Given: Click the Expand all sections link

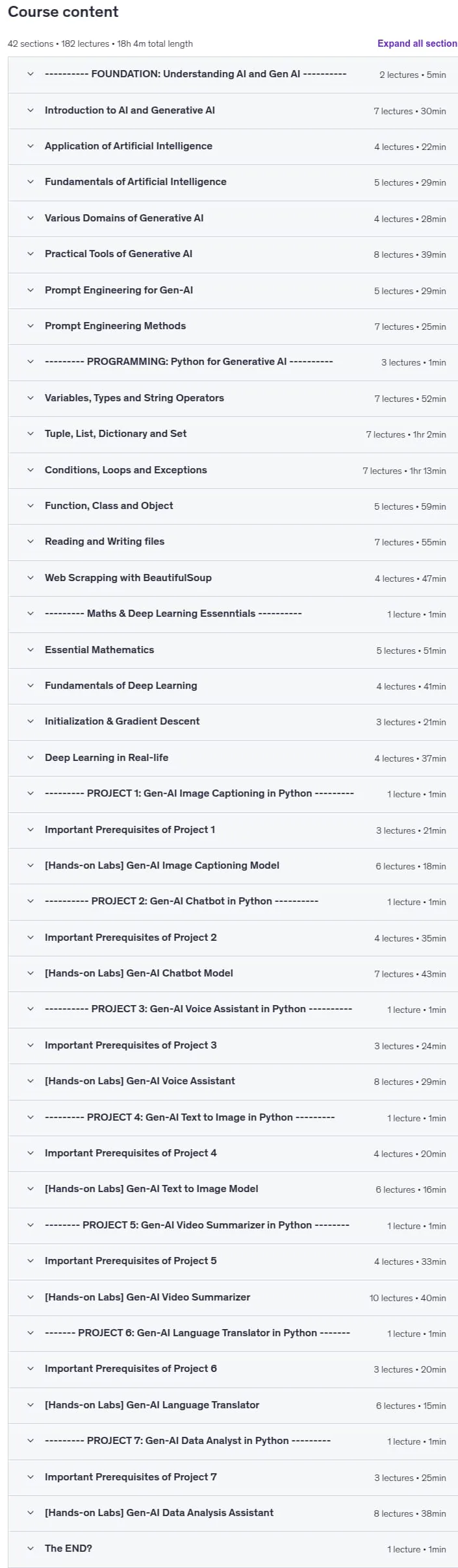Looking at the screenshot, I should pos(417,44).
